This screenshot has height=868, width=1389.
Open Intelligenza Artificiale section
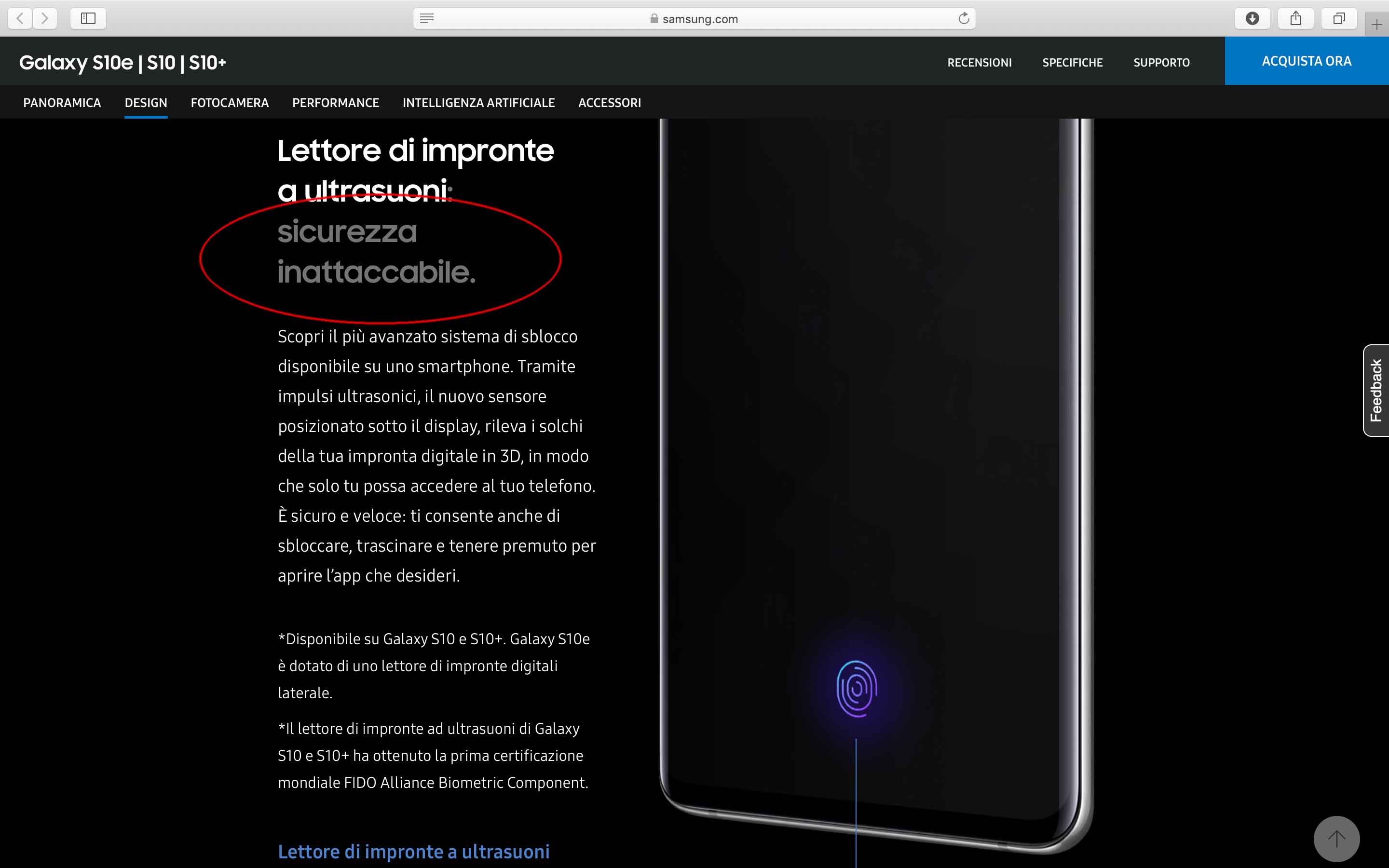479,103
